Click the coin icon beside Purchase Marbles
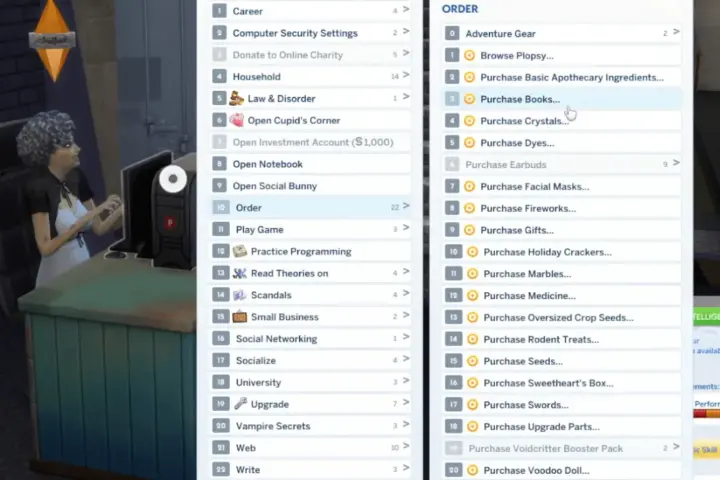720x480 pixels. point(472,274)
